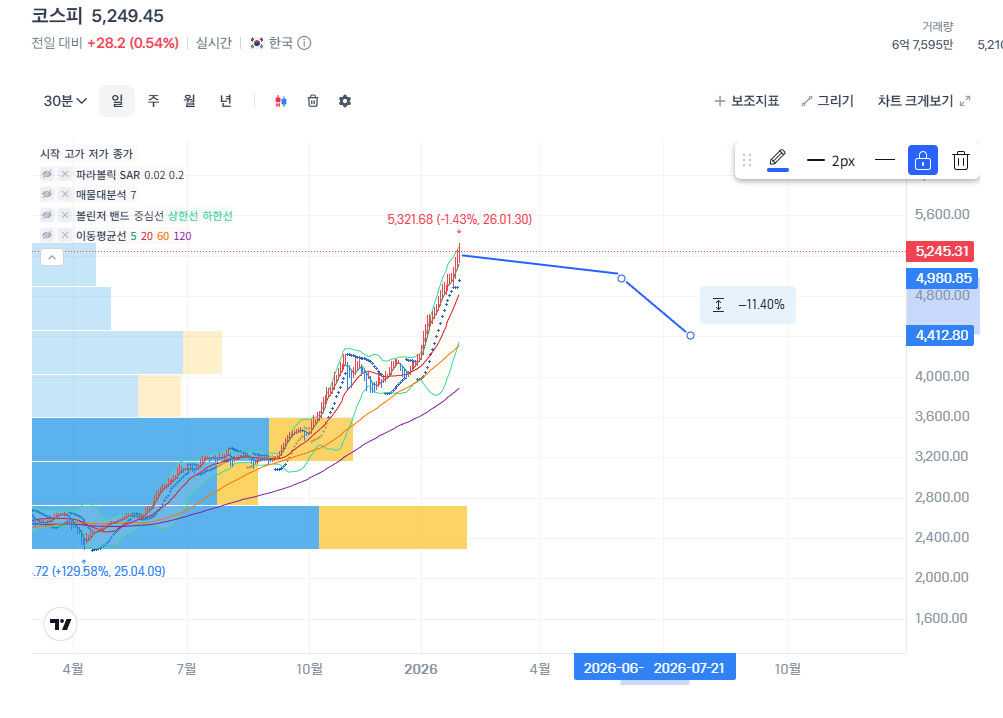This screenshot has width=1003, height=718.
Task: Open the 30분 interval dropdown
Action: point(65,101)
